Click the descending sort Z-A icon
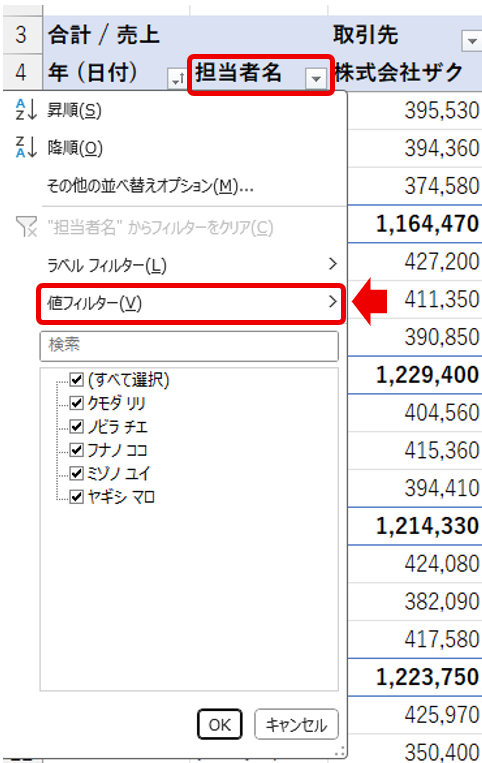 26,147
